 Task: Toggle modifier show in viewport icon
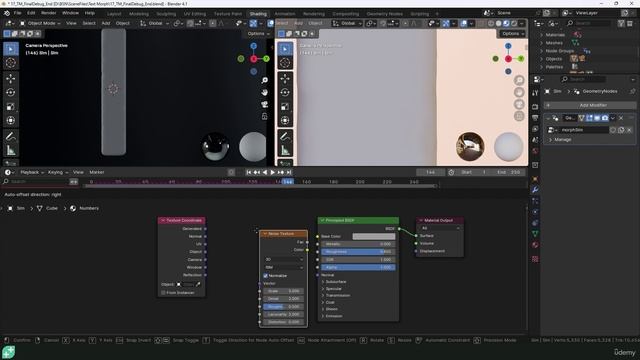[x=597, y=118]
